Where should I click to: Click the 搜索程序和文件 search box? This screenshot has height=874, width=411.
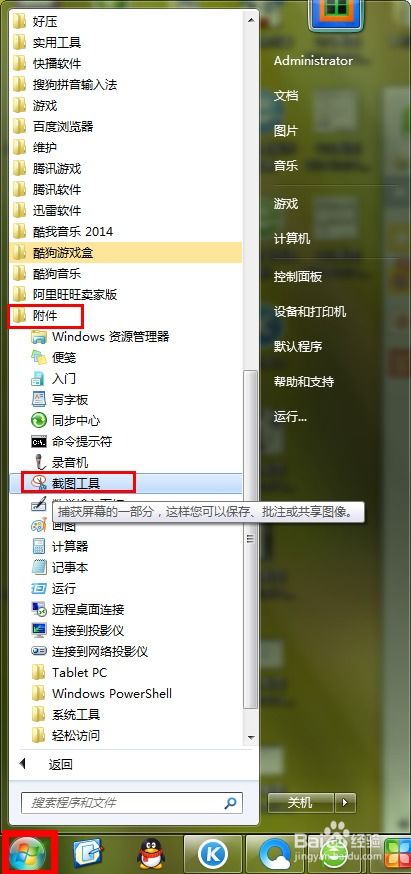[x=132, y=803]
